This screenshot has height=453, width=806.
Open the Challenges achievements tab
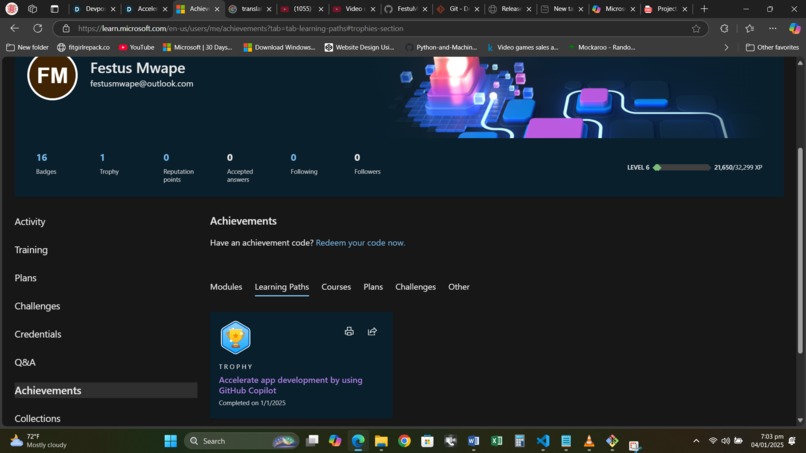pos(415,287)
